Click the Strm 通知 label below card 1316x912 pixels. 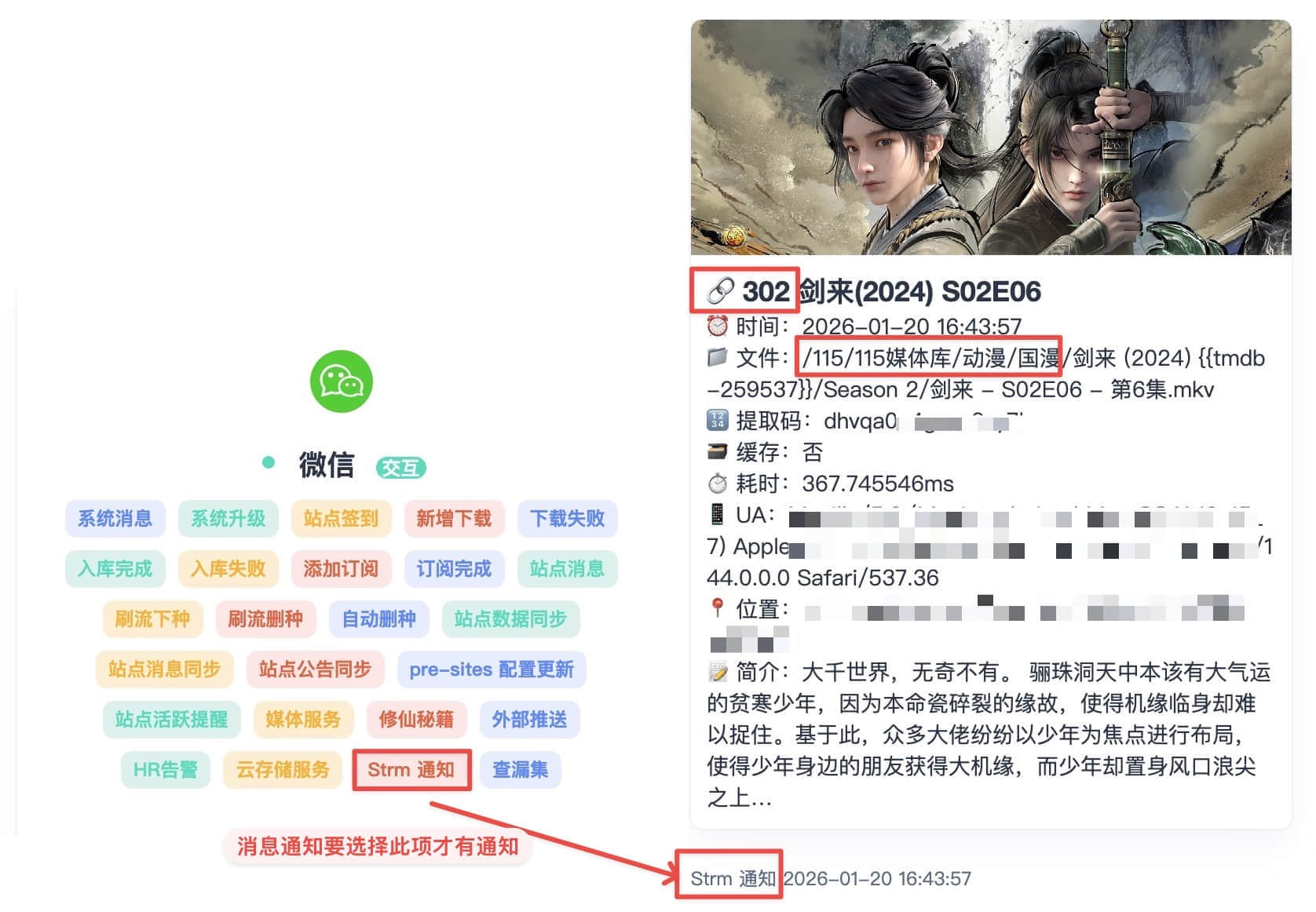coord(733,878)
